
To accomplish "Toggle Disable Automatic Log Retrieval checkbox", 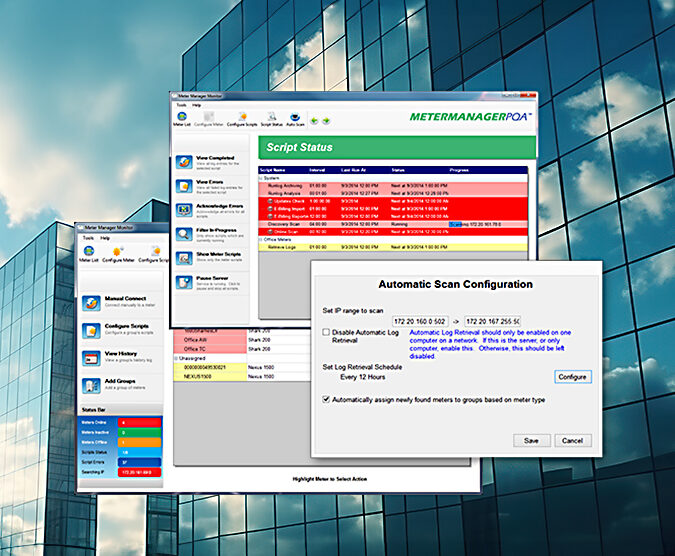I will [x=326, y=332].
